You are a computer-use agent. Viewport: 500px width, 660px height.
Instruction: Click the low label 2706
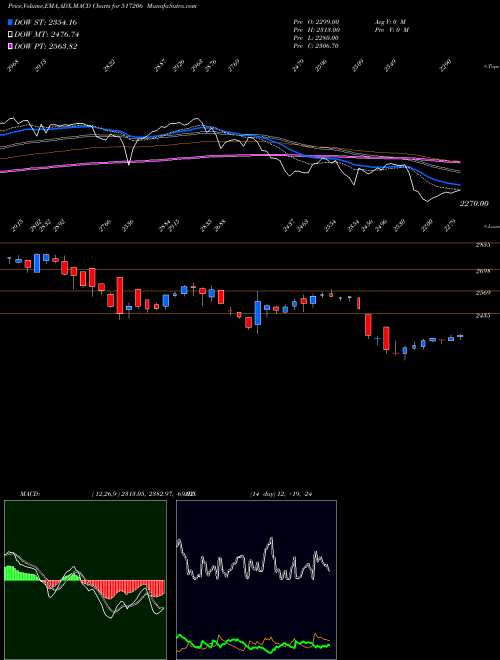click(x=105, y=226)
